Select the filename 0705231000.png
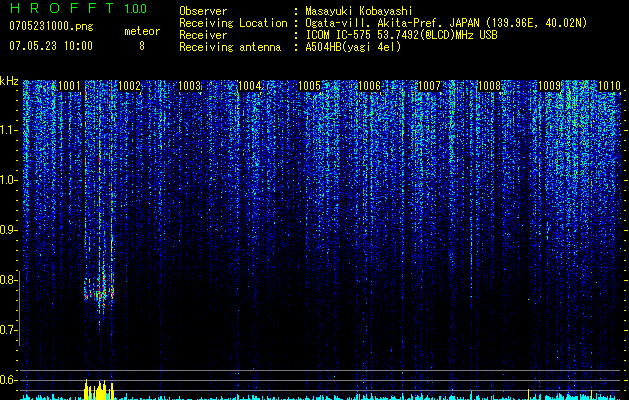629x400 pixels. [x=51, y=26]
